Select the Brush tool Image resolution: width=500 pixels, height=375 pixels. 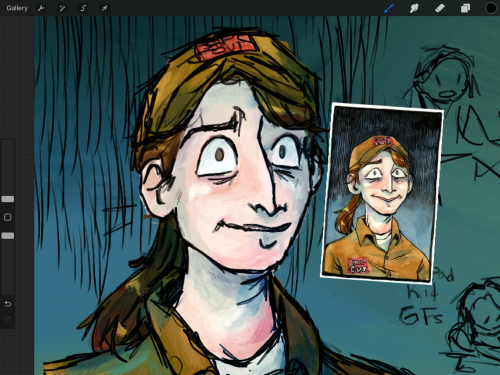click(389, 8)
